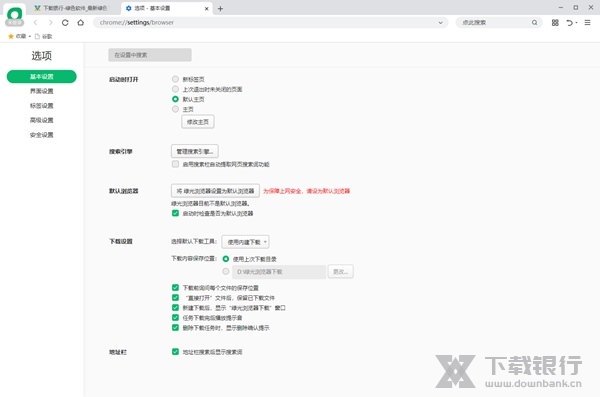This screenshot has height=397, width=600.
Task: Select the 新标签页 startup radio option
Action: [175, 79]
